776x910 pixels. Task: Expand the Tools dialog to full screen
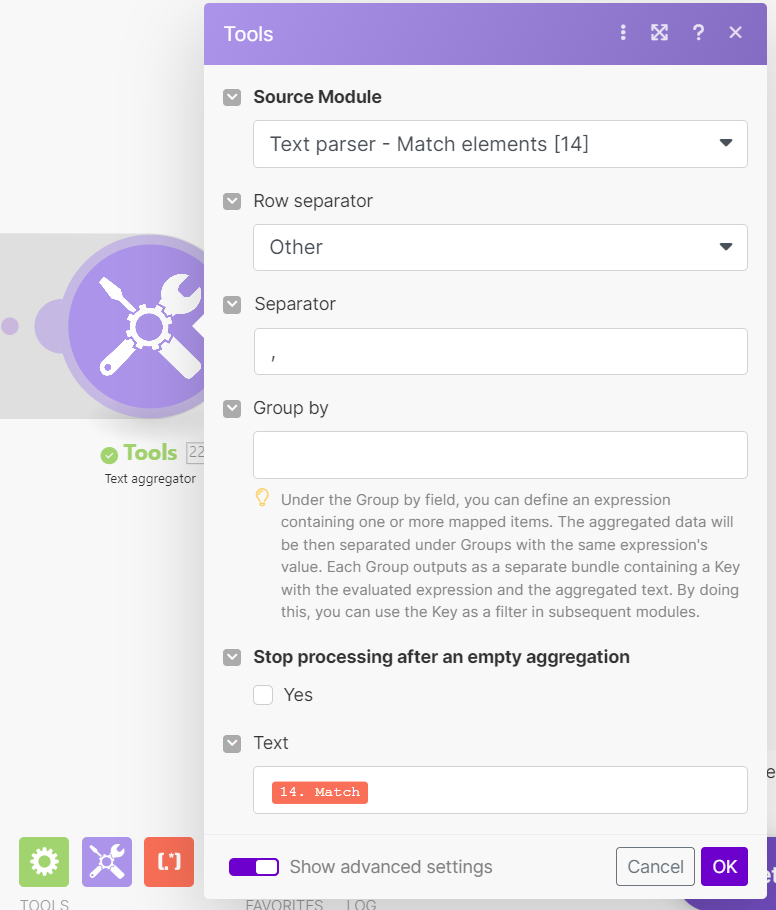pos(659,33)
